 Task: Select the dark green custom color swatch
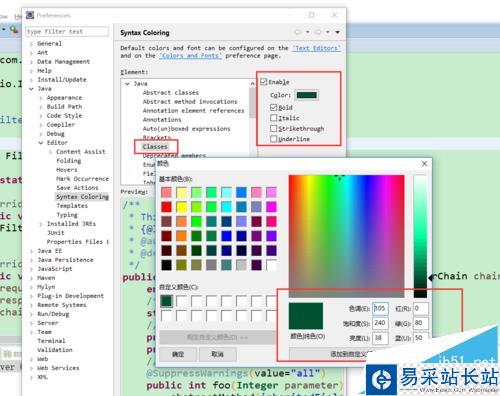[x=166, y=301]
